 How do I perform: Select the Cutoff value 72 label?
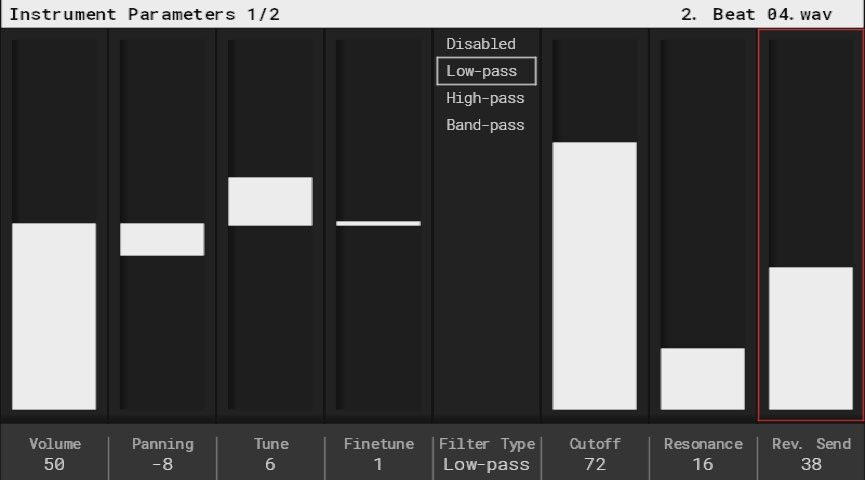(595, 464)
